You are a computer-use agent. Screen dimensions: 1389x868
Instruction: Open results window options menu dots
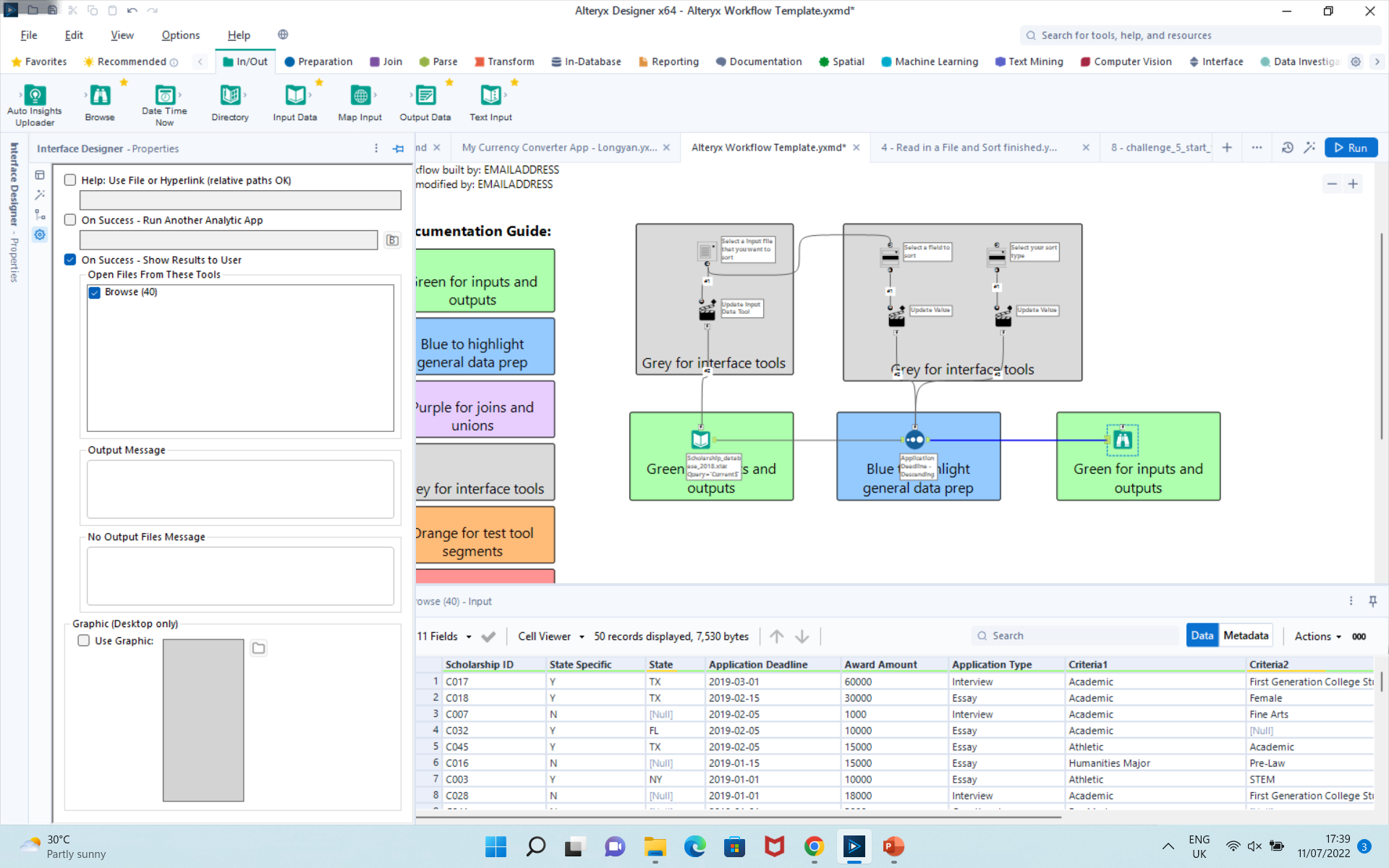click(1351, 601)
